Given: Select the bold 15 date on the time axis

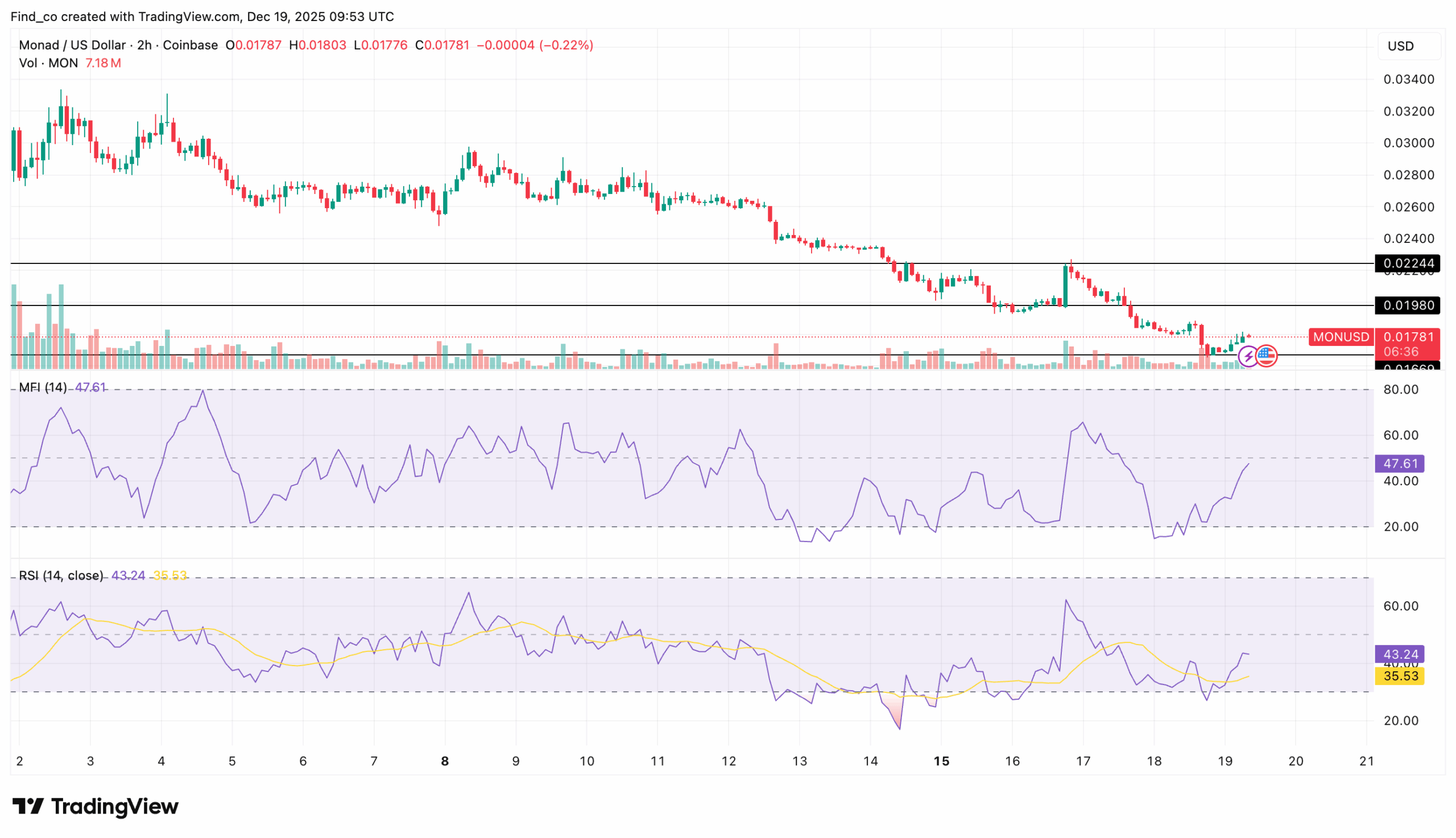Looking at the screenshot, I should pos(942,759).
